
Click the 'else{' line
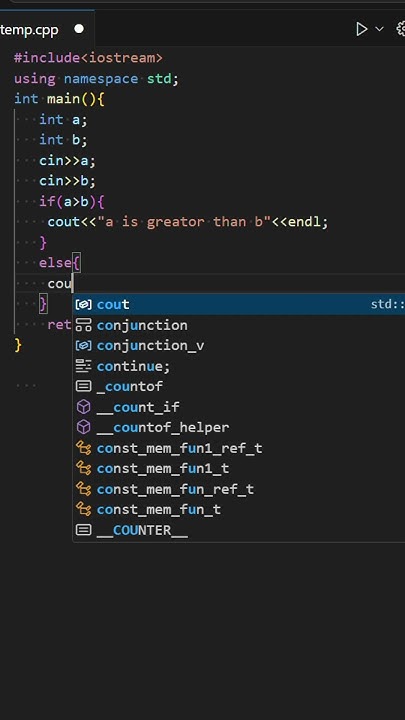(60, 263)
